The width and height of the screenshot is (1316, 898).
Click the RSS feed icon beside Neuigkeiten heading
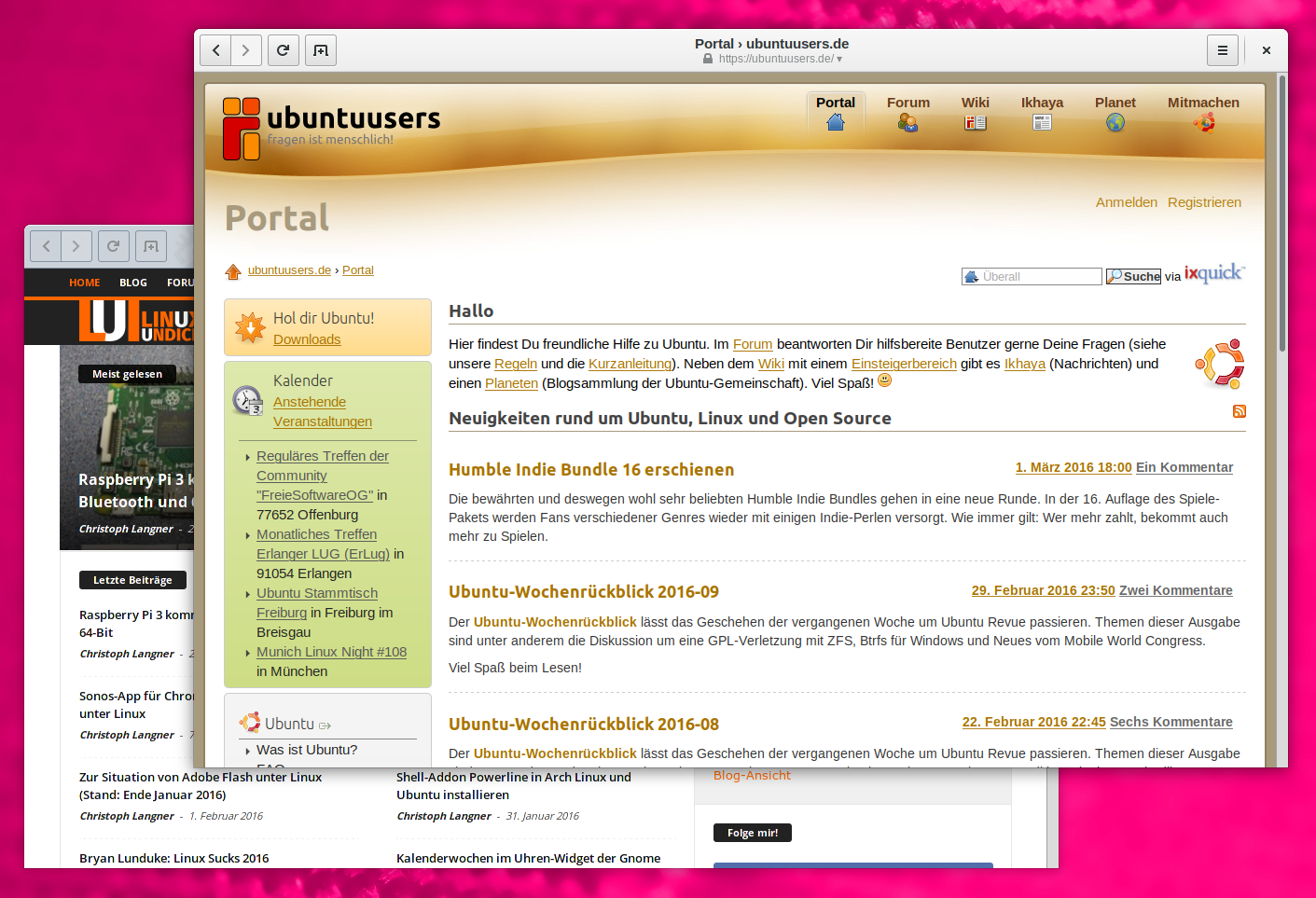(1239, 411)
